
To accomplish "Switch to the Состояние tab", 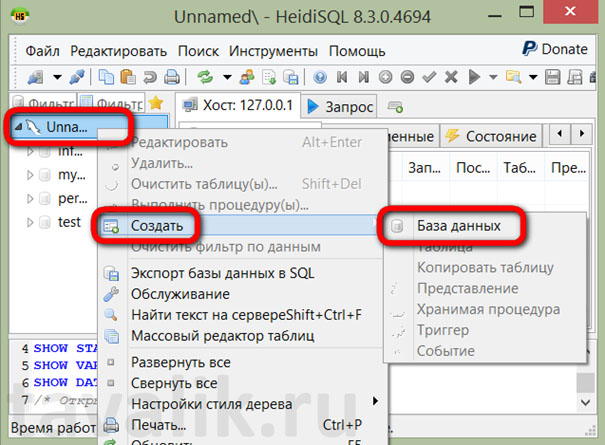I will 491,136.
